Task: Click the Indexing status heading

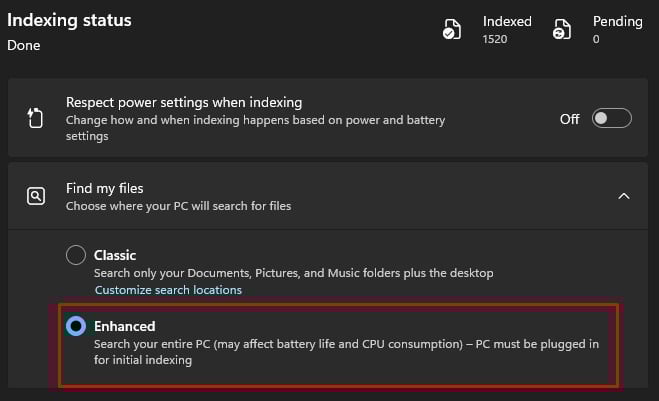Action: (69, 20)
